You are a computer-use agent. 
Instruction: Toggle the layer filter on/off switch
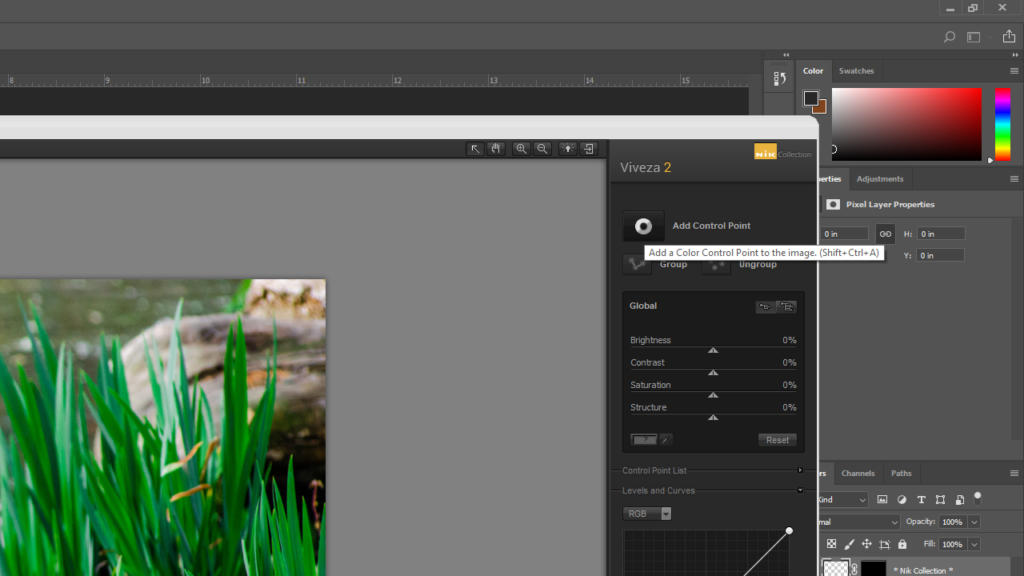[x=977, y=496]
